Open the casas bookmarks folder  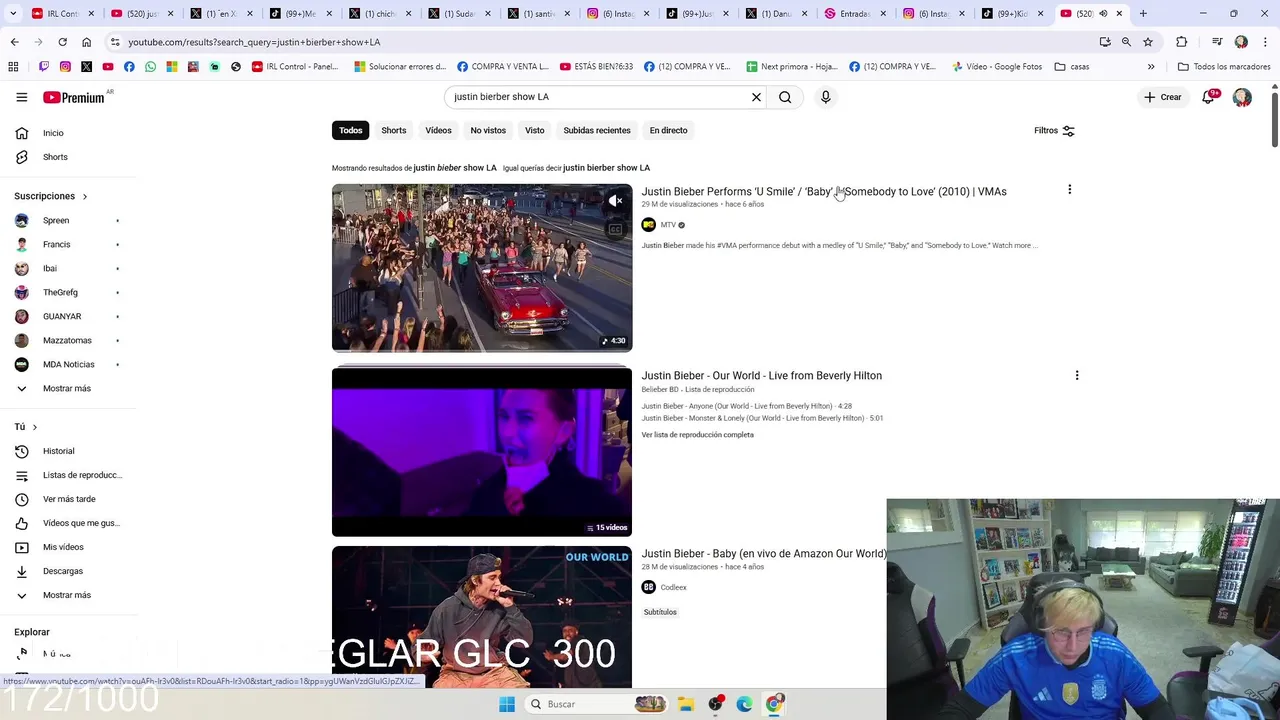click(x=1072, y=67)
